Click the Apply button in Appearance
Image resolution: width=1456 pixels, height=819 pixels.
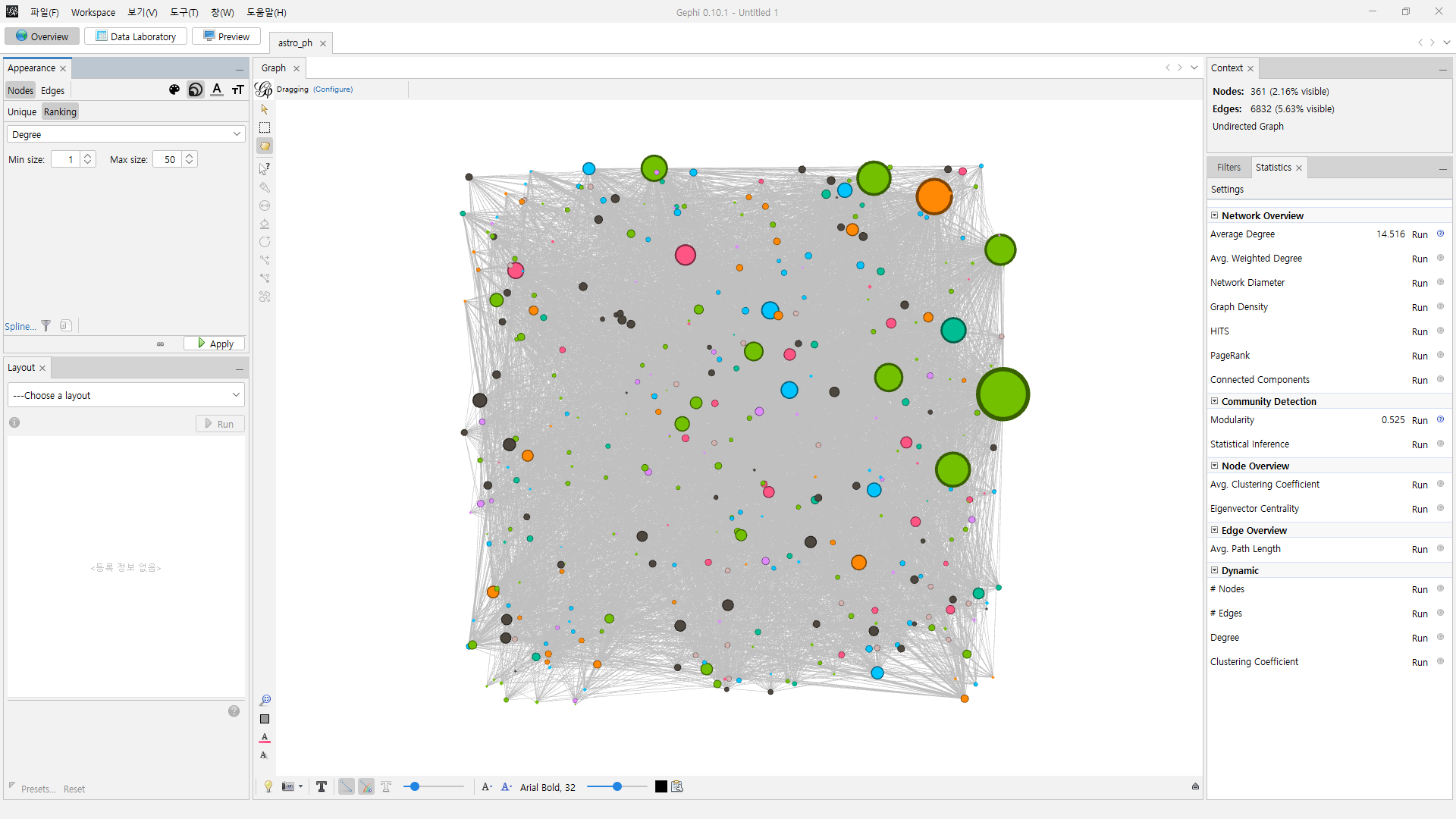click(215, 344)
